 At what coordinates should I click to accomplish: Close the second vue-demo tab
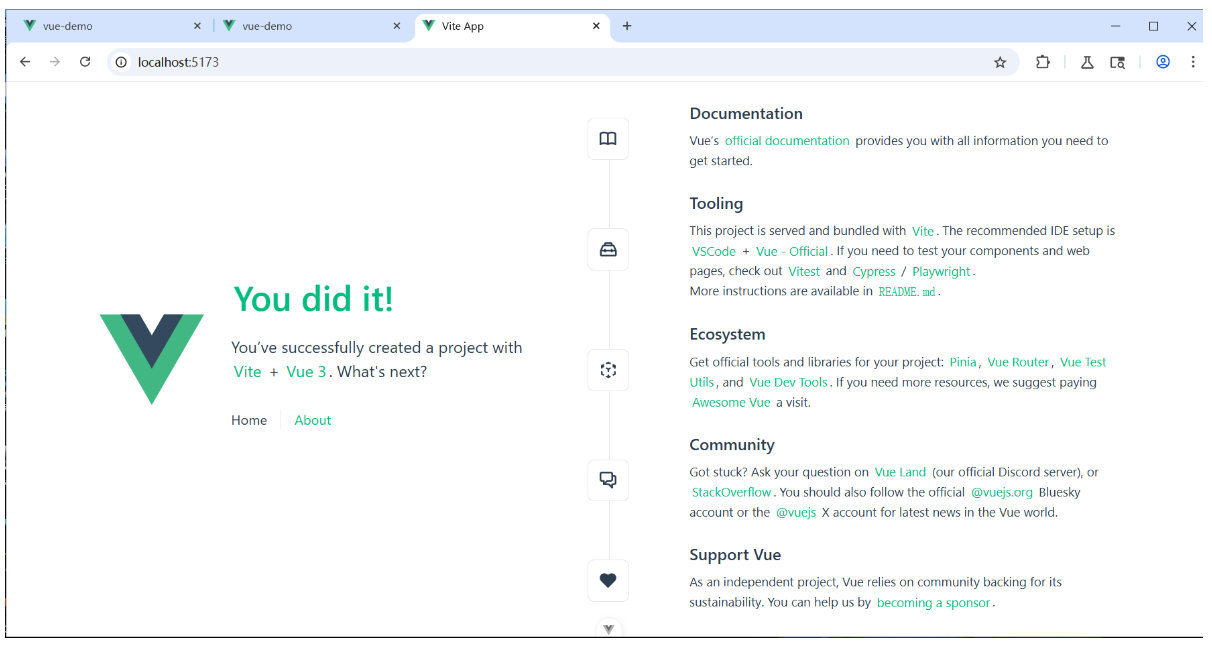coord(397,26)
